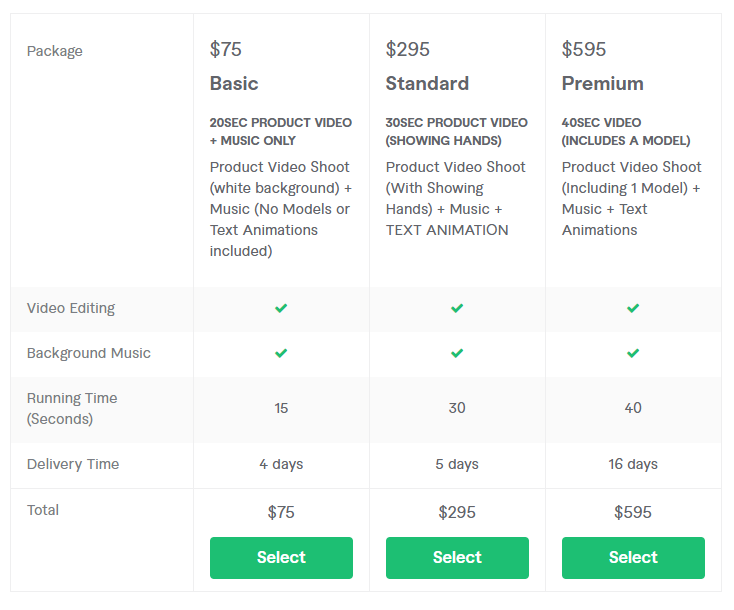
Task: Click the $595 price at top
Action: point(584,49)
